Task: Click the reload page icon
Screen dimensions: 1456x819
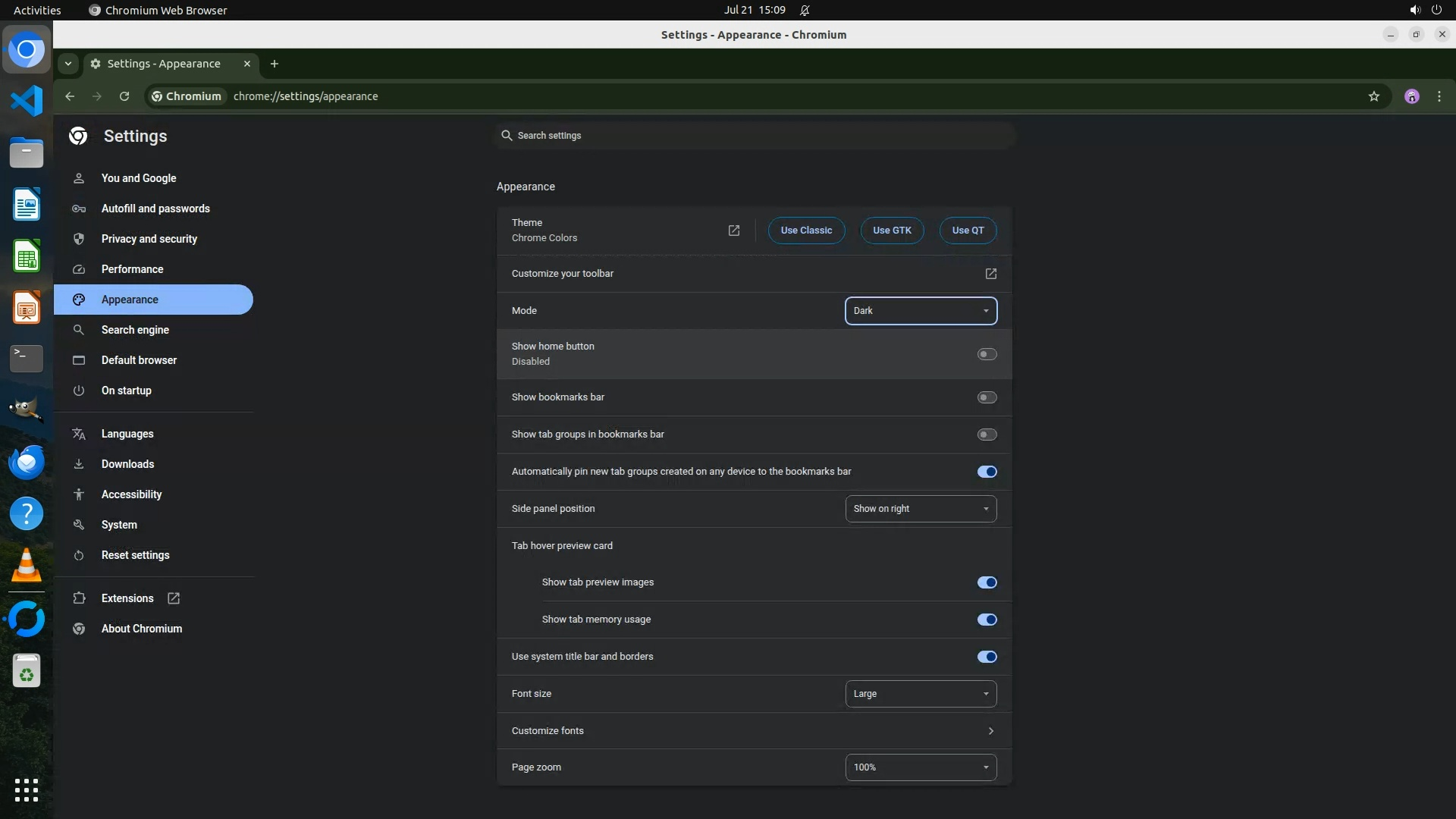Action: click(124, 96)
